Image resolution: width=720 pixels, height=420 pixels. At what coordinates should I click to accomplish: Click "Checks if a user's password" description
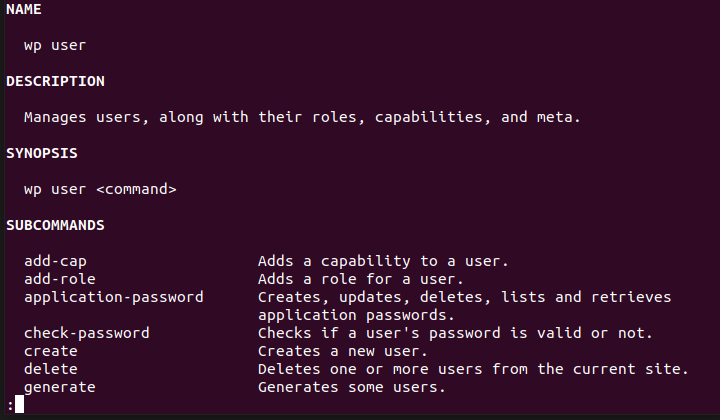click(455, 333)
